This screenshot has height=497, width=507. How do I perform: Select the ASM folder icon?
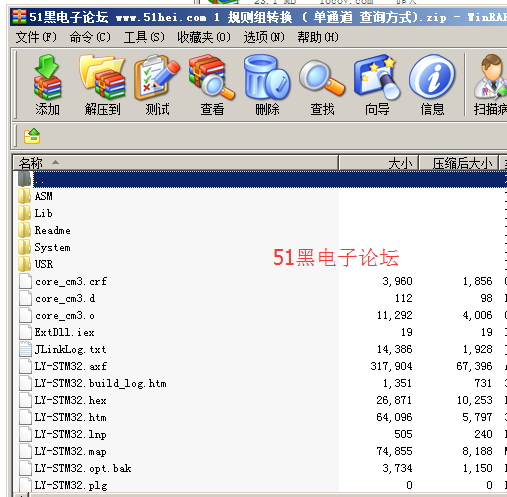tap(25, 196)
